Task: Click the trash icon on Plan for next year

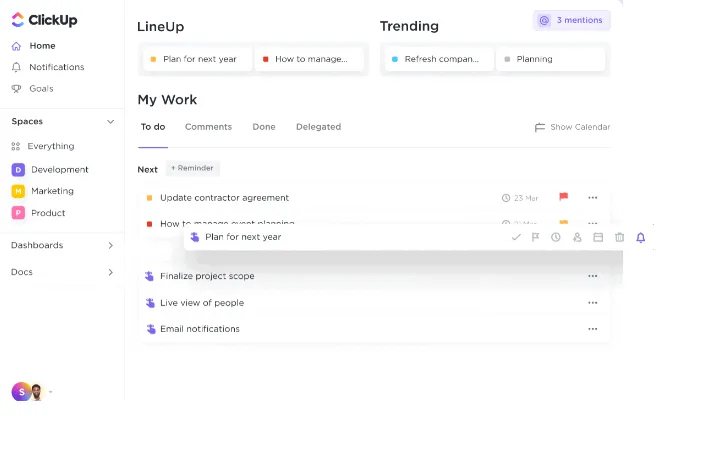Action: 619,237
